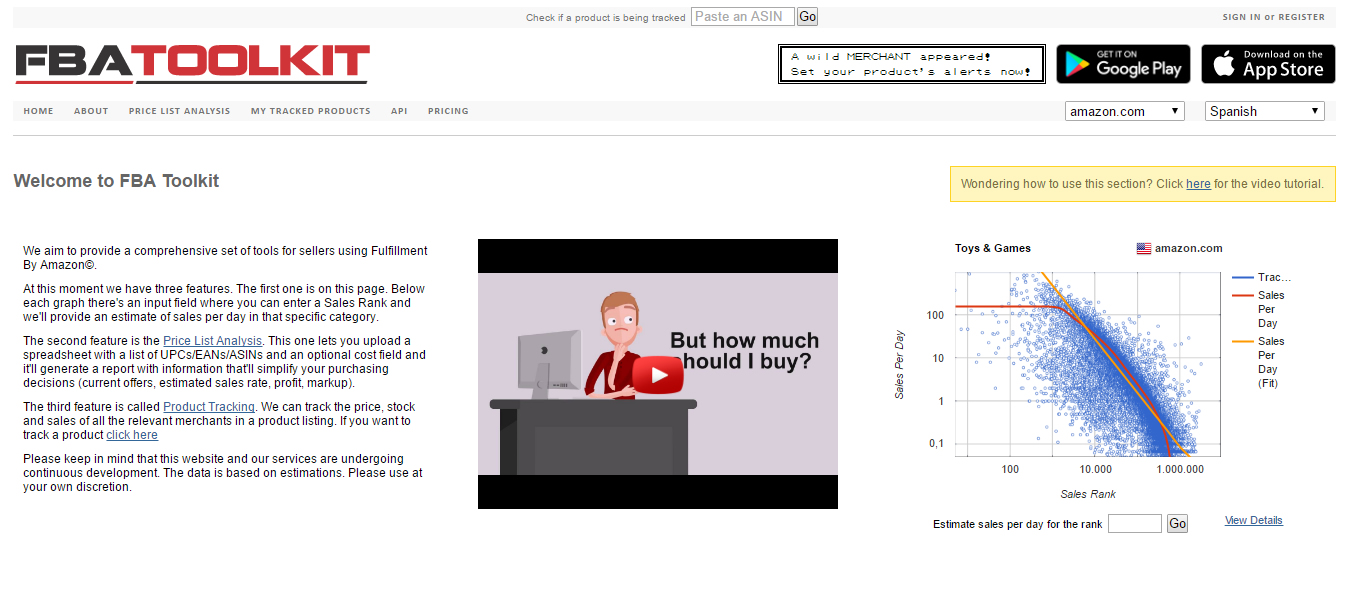1349x591 pixels.
Task: Go to the Home menu item
Action: [x=38, y=111]
